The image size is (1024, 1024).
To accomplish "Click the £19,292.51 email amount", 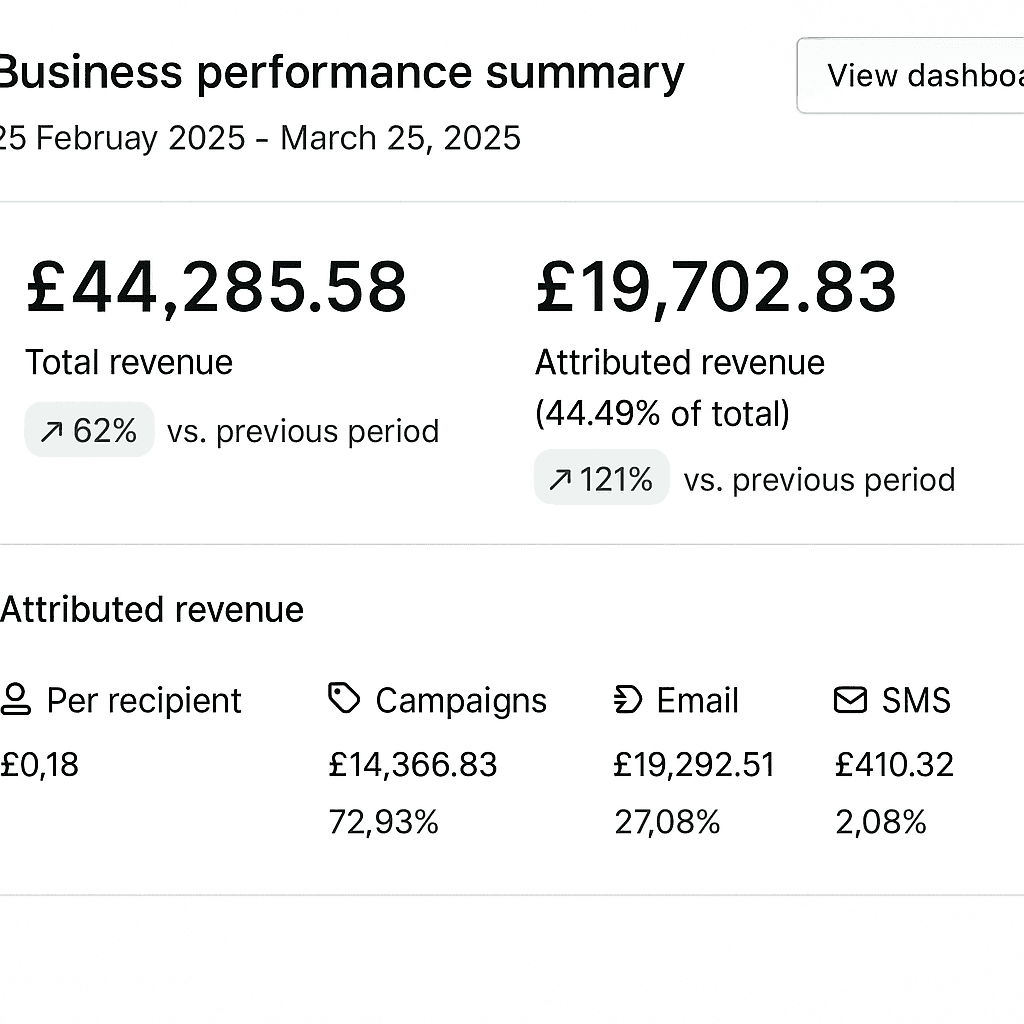I will (694, 765).
